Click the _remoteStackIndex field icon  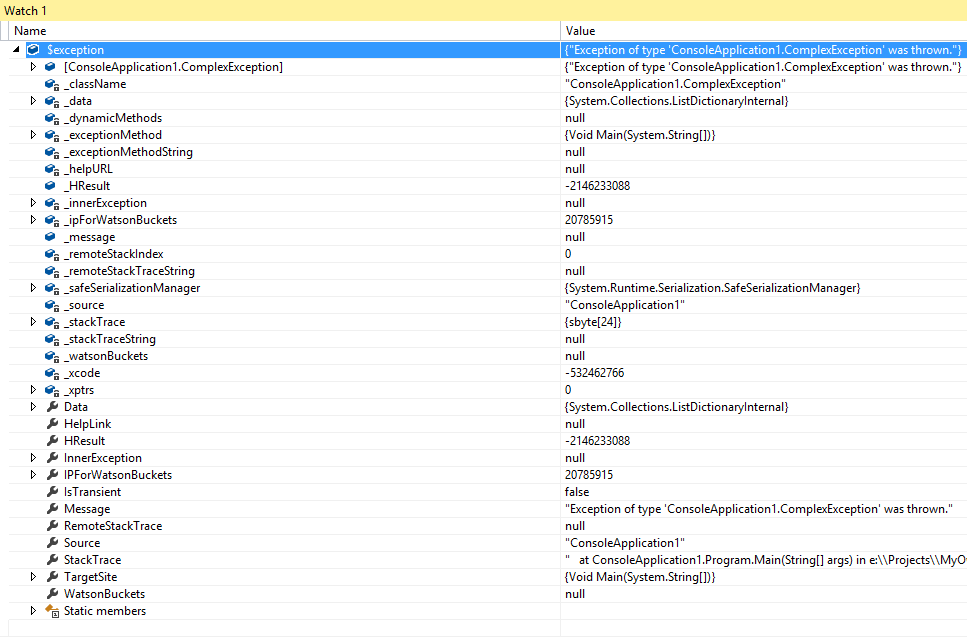coord(52,255)
